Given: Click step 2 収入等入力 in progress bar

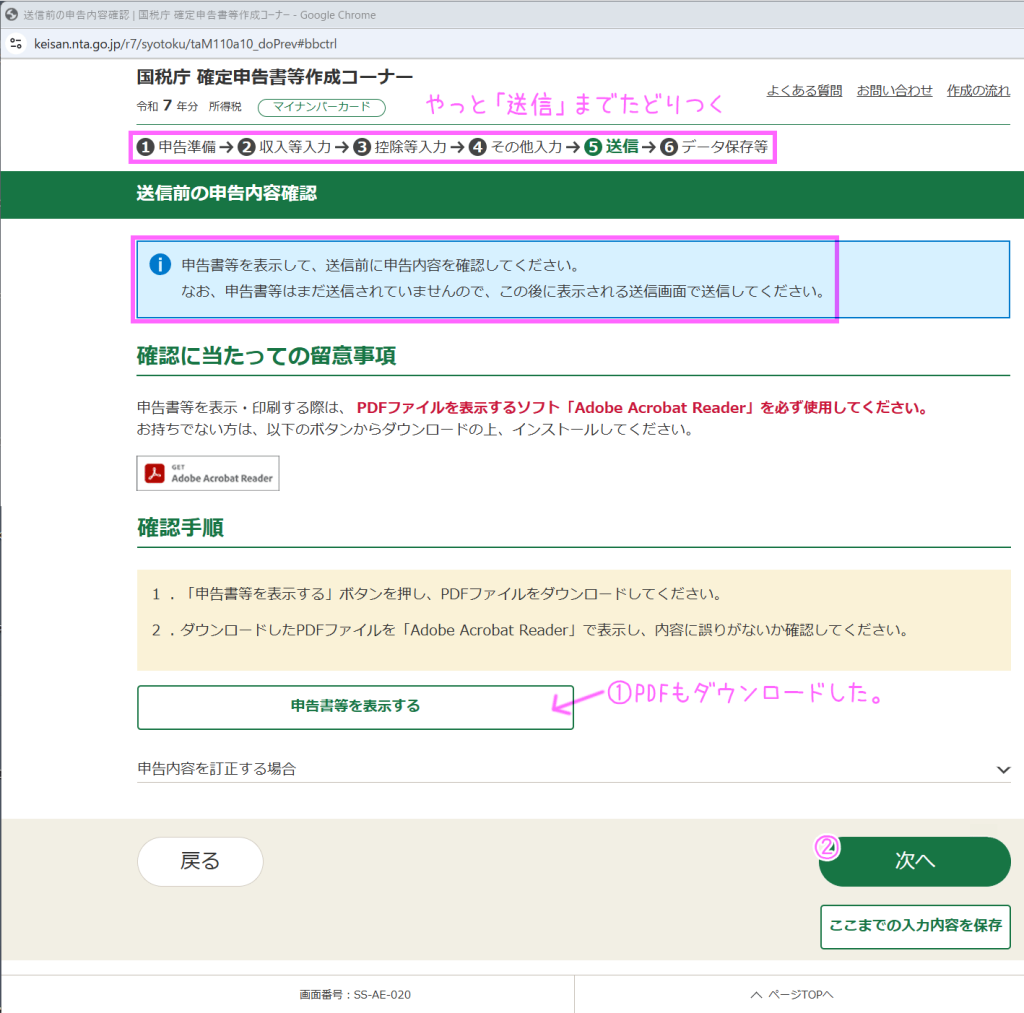Looking at the screenshot, I should tap(284, 147).
